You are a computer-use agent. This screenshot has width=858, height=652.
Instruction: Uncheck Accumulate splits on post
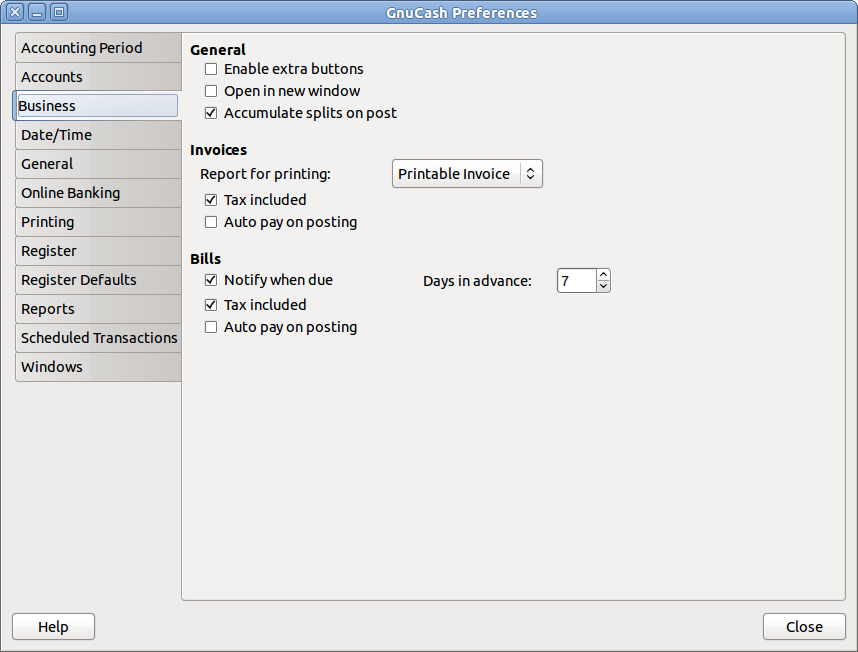point(211,113)
